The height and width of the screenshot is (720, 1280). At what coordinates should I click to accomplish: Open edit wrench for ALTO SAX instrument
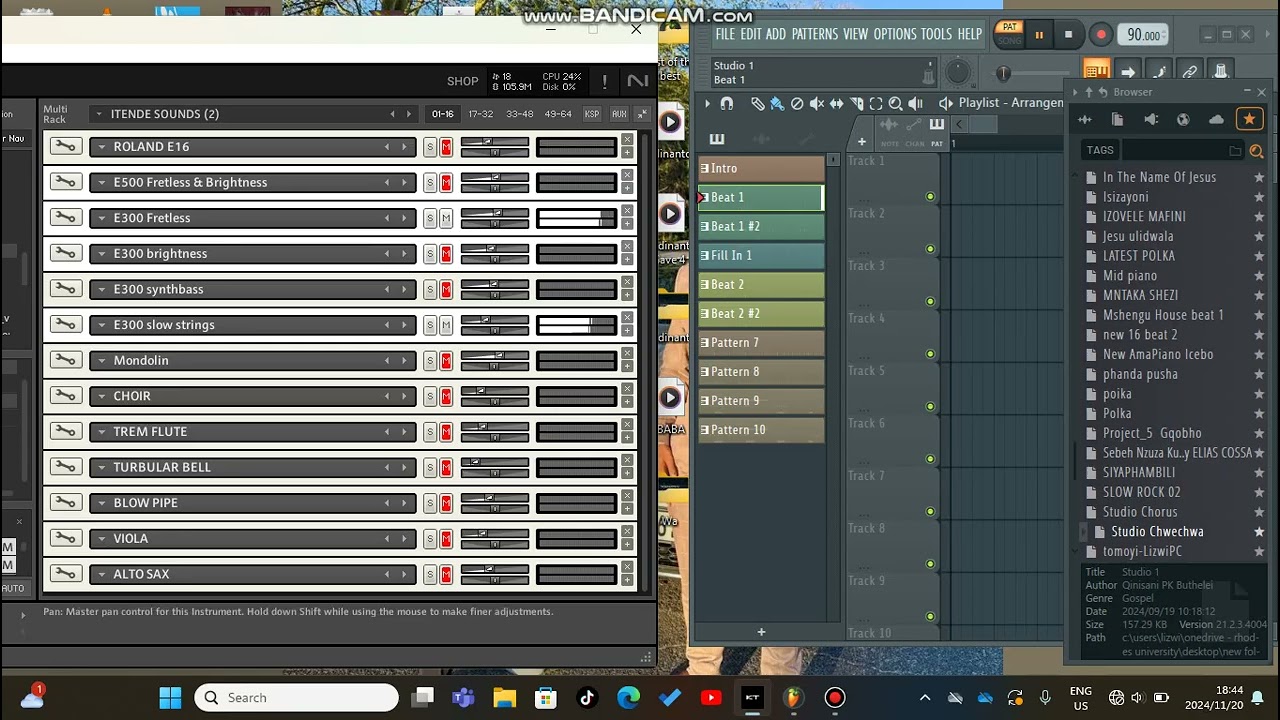[x=65, y=574]
